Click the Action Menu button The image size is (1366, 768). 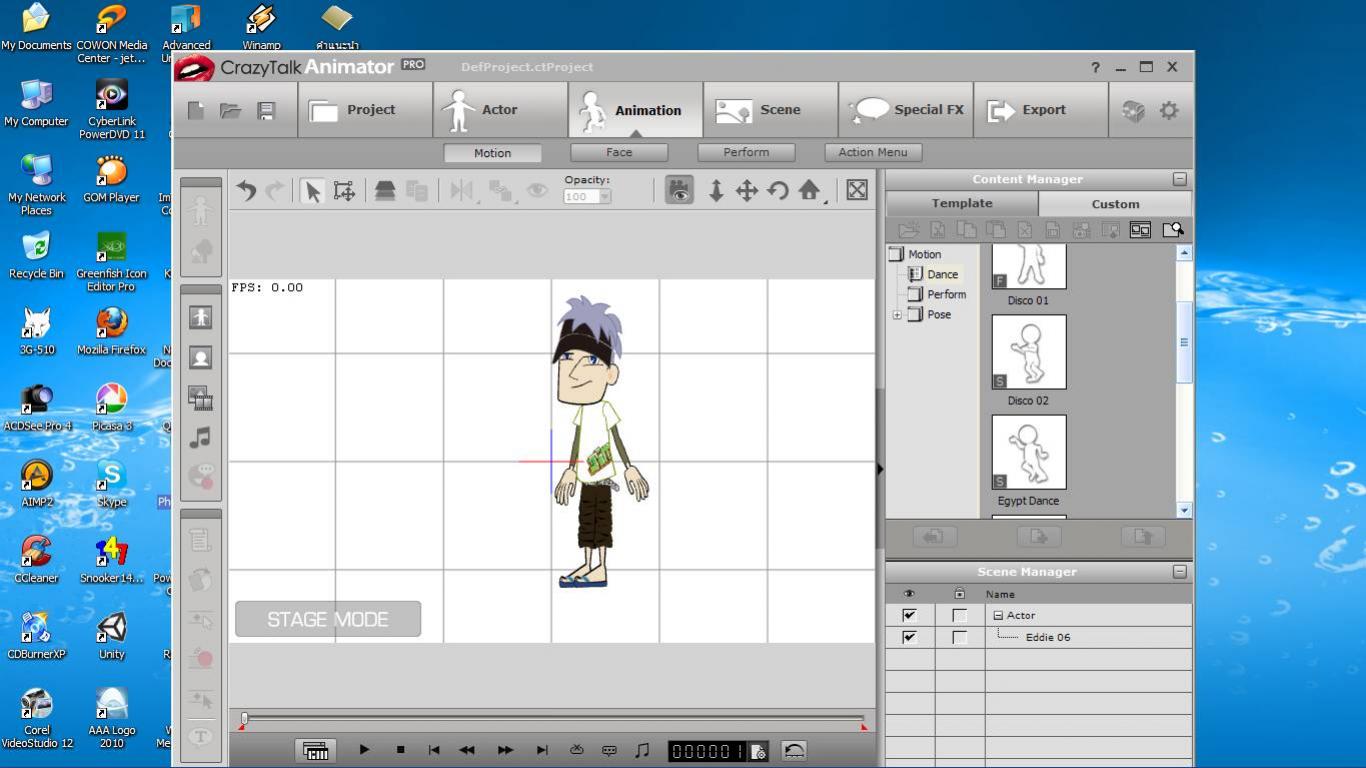(873, 152)
